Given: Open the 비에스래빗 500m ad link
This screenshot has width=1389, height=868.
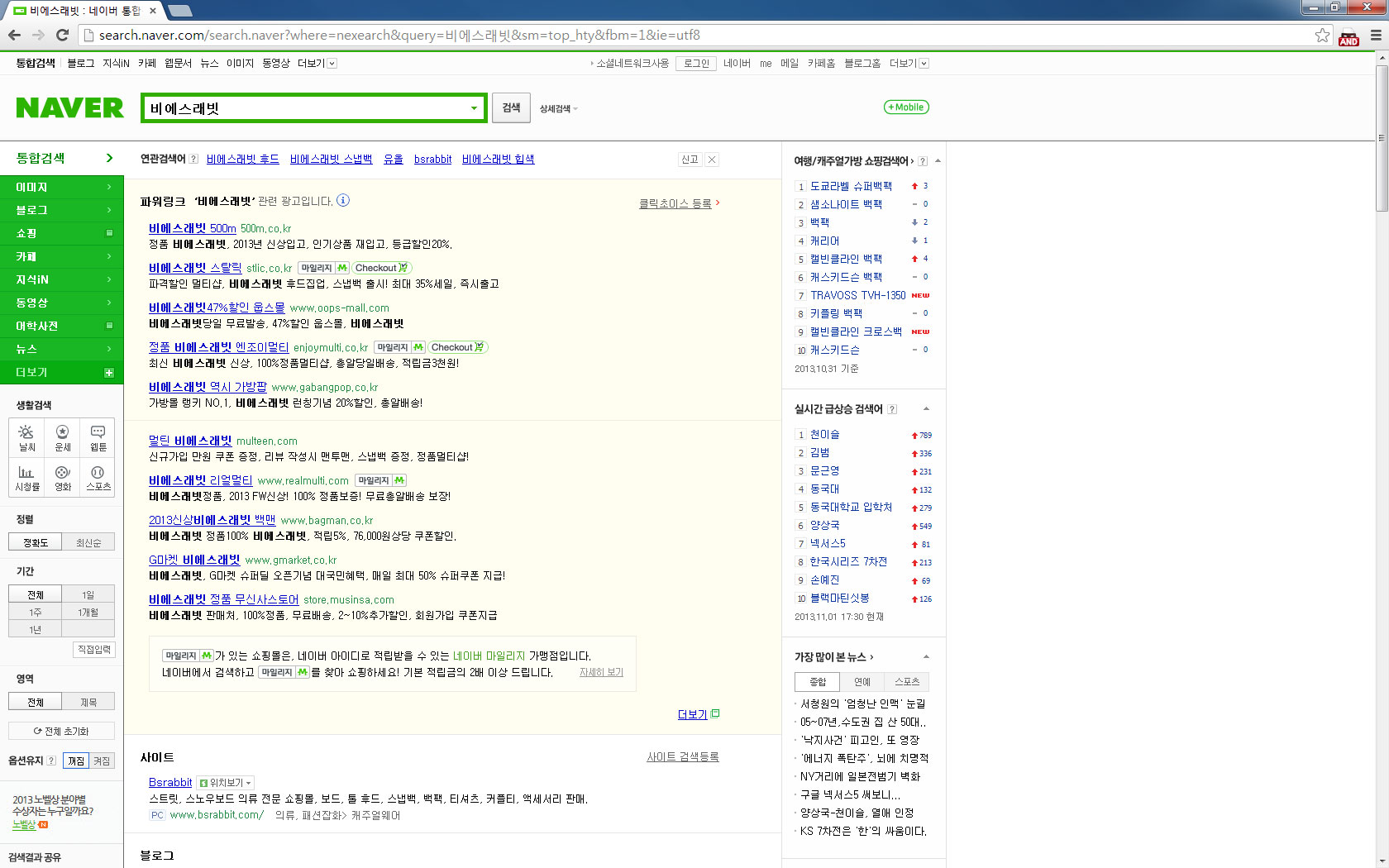Looking at the screenshot, I should (193, 228).
